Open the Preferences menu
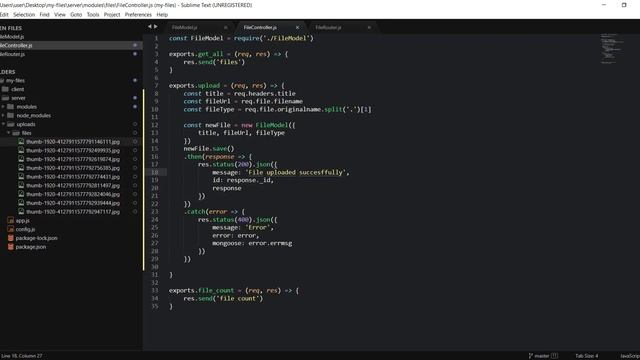This screenshot has width=640, height=360. point(138,15)
